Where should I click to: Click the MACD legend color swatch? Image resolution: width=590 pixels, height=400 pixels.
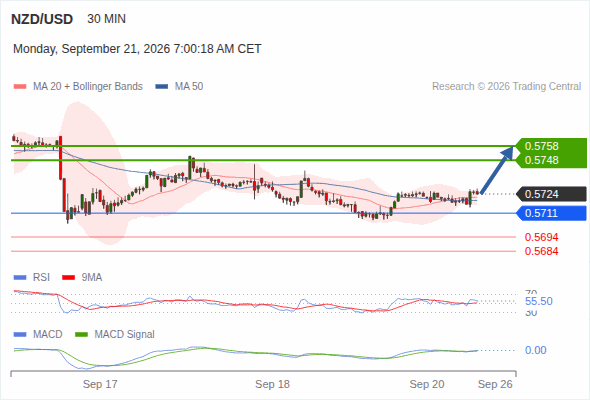[20, 335]
